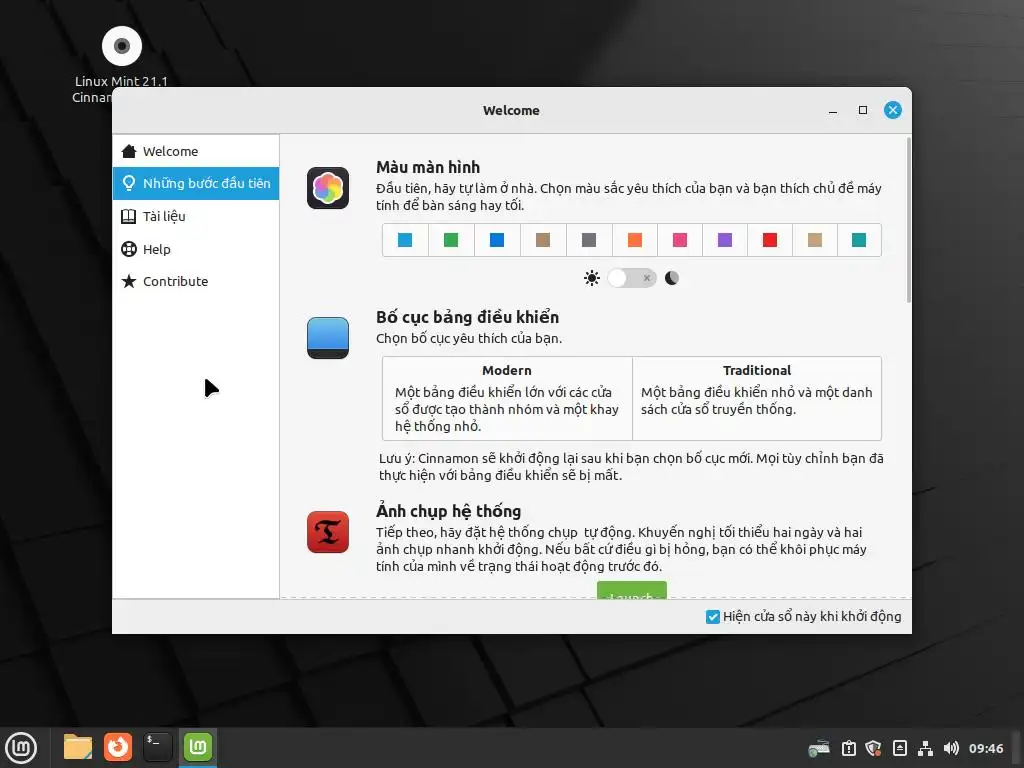This screenshot has height=768, width=1024.
Task: Click the sun light-mode icon
Action: pos(592,278)
